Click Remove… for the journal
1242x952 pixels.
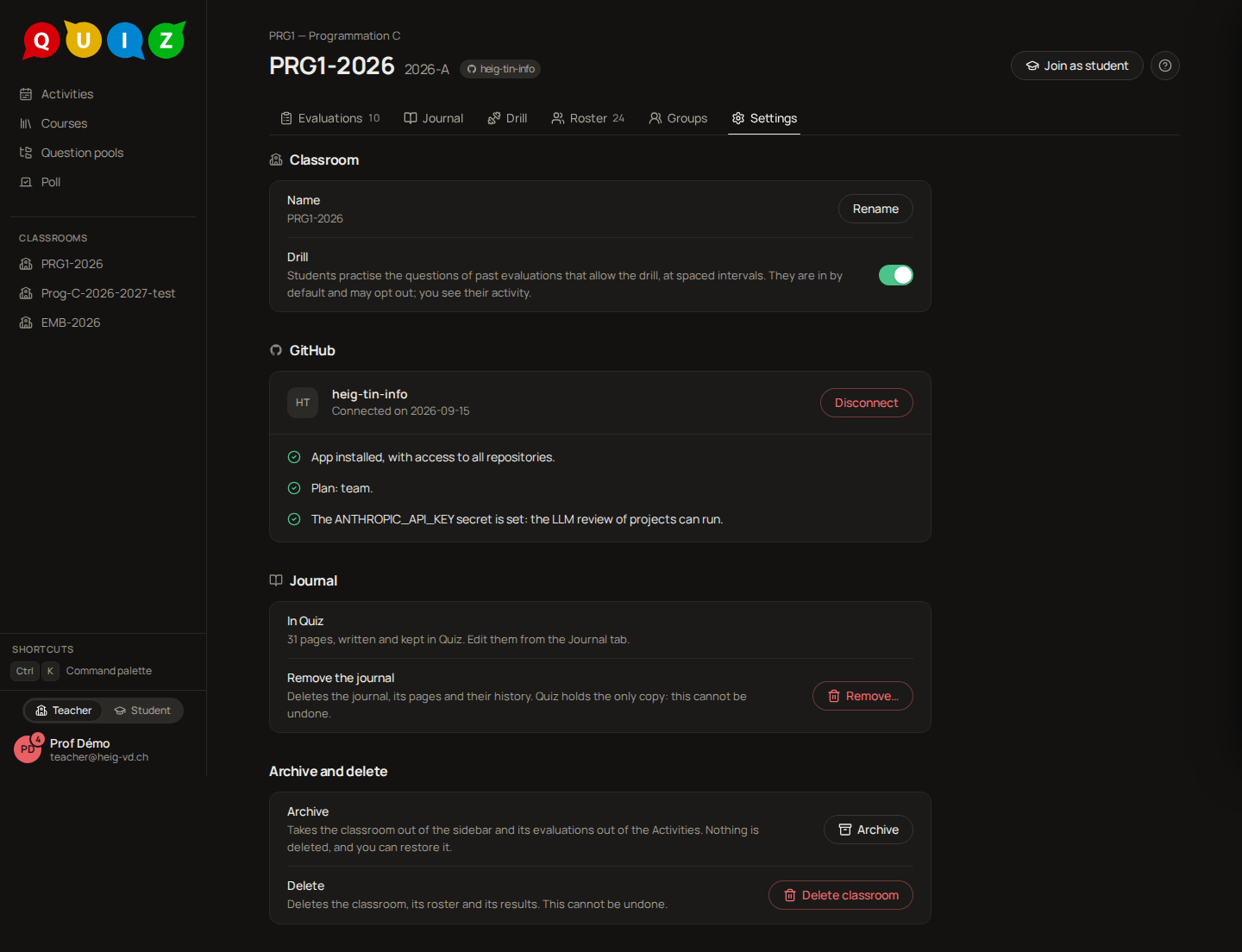coord(862,696)
